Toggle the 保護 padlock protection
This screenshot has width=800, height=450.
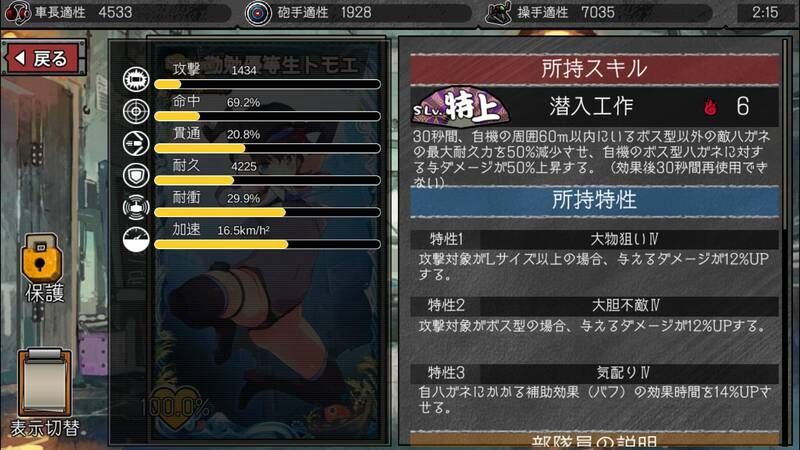(43, 268)
